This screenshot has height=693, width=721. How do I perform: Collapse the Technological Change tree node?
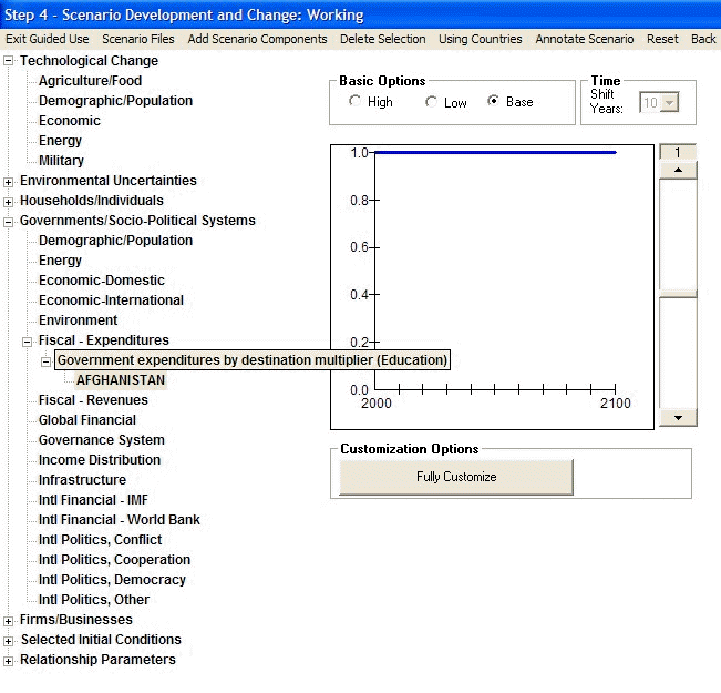click(x=9, y=61)
